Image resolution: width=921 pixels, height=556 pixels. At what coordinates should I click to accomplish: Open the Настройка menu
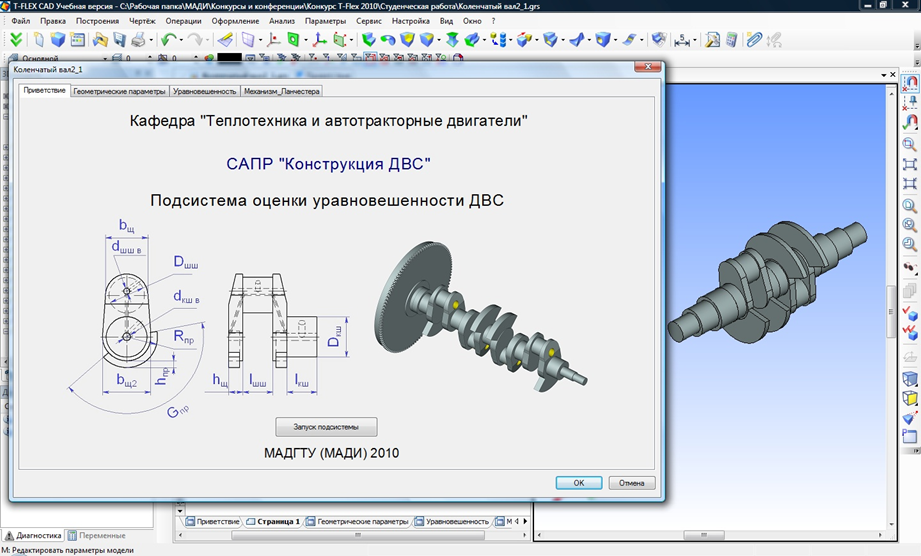pos(411,21)
